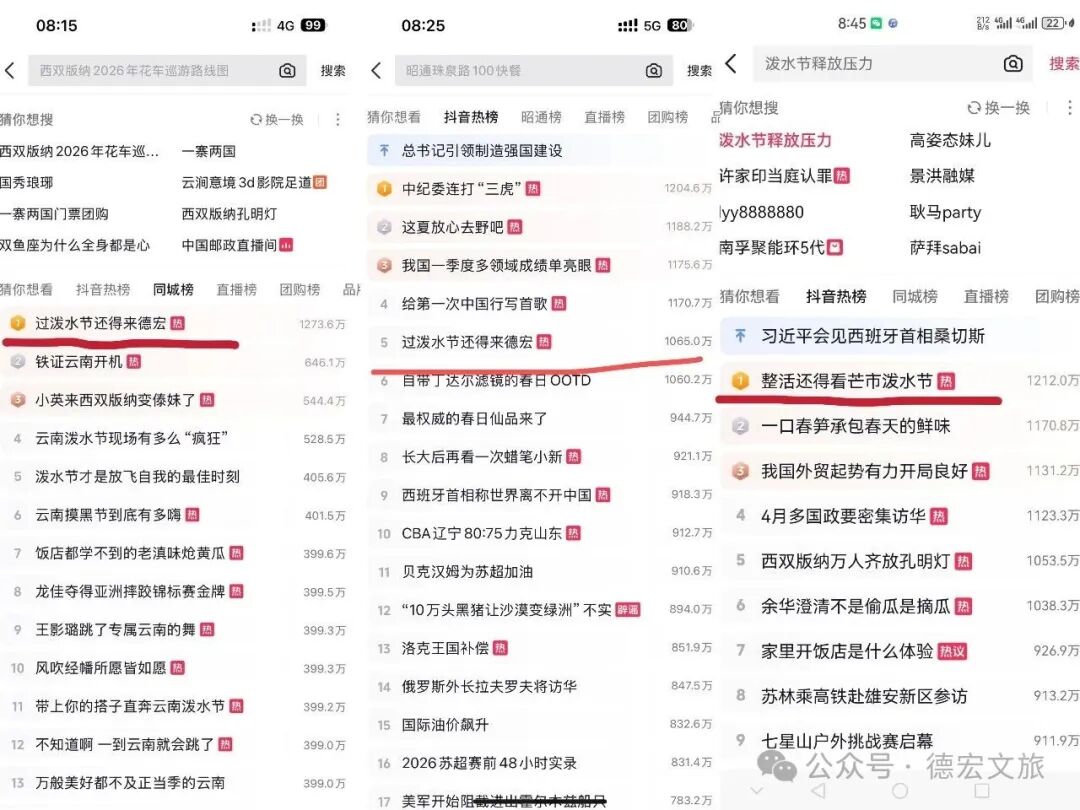
Task: Tap pinned arrow icon beside 总书记引领制造强国建设
Action: point(384,150)
